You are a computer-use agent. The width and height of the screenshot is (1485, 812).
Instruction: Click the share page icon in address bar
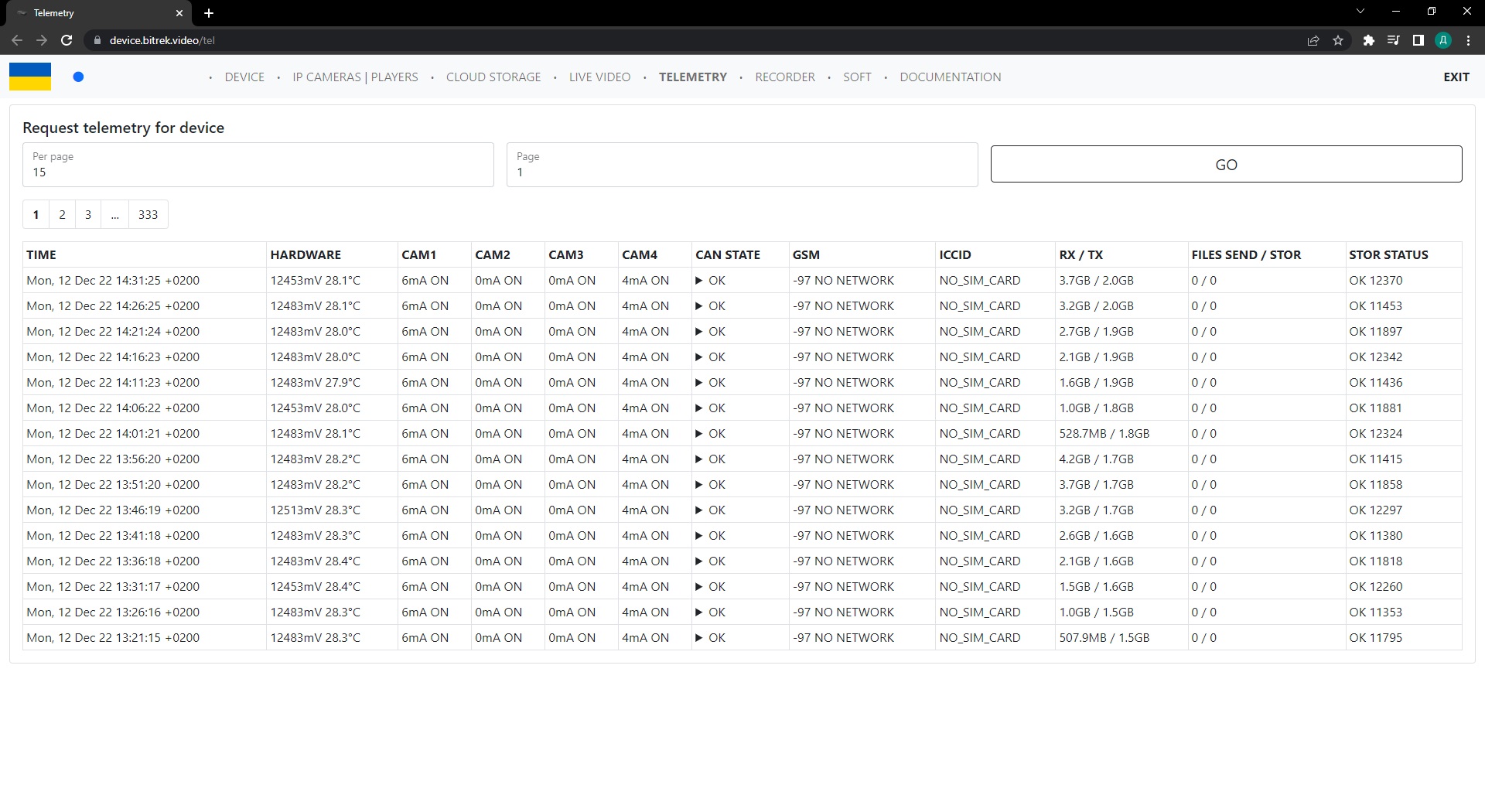[x=1313, y=40]
